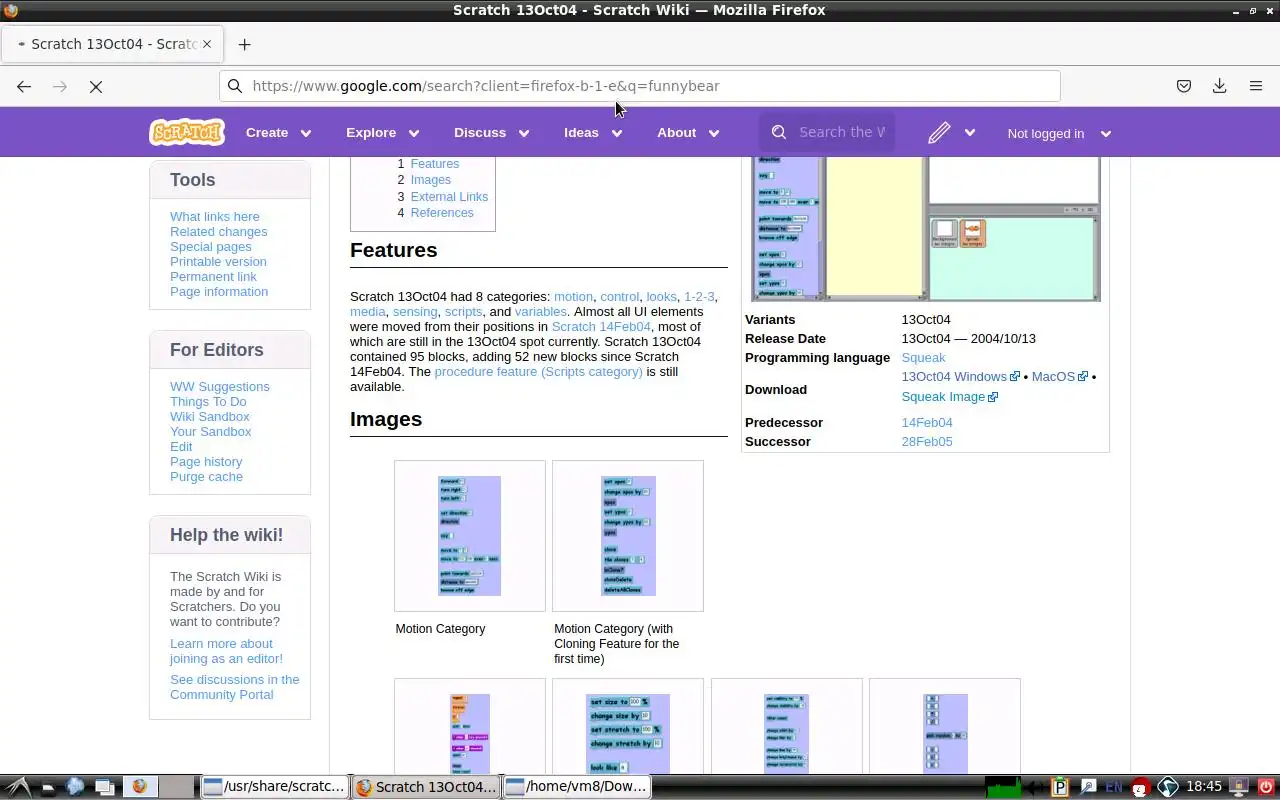Open the Motion Category with Cloning thumbnail
The height and width of the screenshot is (800, 1280).
[x=628, y=536]
